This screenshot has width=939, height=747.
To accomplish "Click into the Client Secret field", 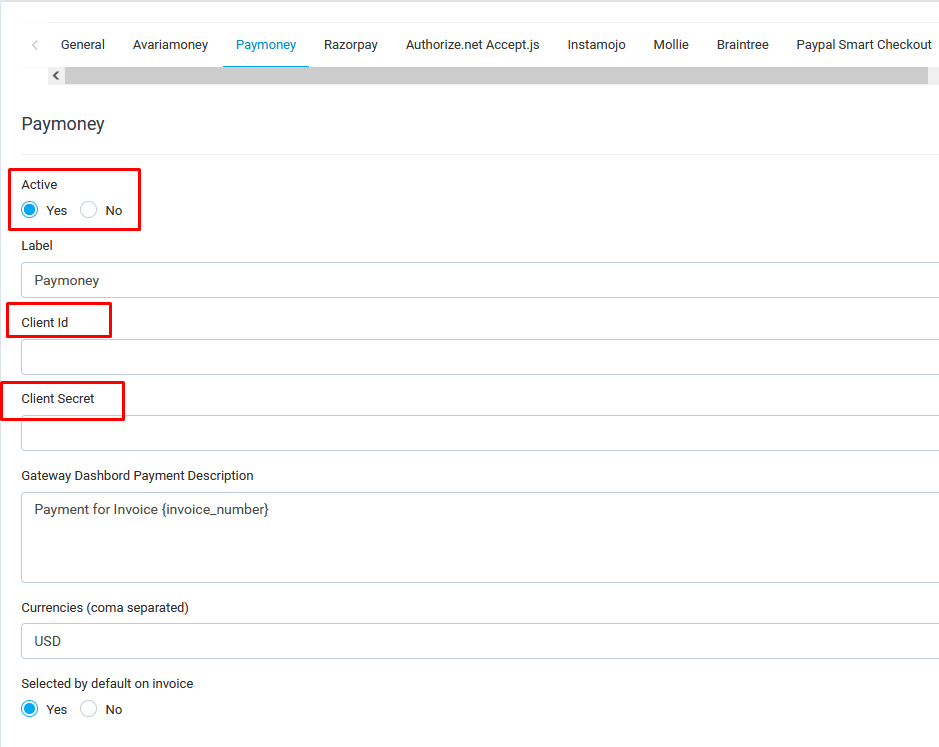I will [x=480, y=434].
